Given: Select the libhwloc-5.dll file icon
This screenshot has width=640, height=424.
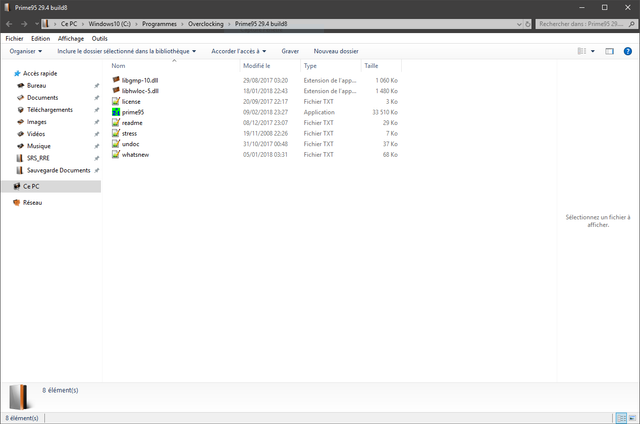Looking at the screenshot, I should tap(116, 91).
